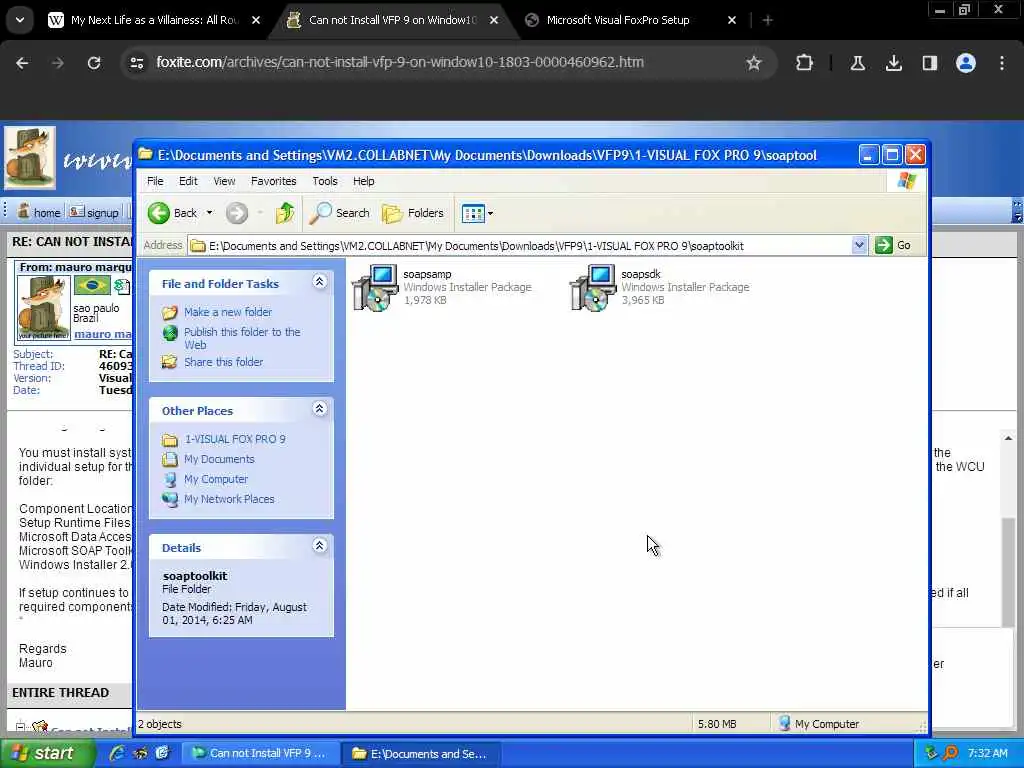This screenshot has height=768, width=1024.
Task: Launch Internet Explorer from quick launch
Action: tap(117, 753)
